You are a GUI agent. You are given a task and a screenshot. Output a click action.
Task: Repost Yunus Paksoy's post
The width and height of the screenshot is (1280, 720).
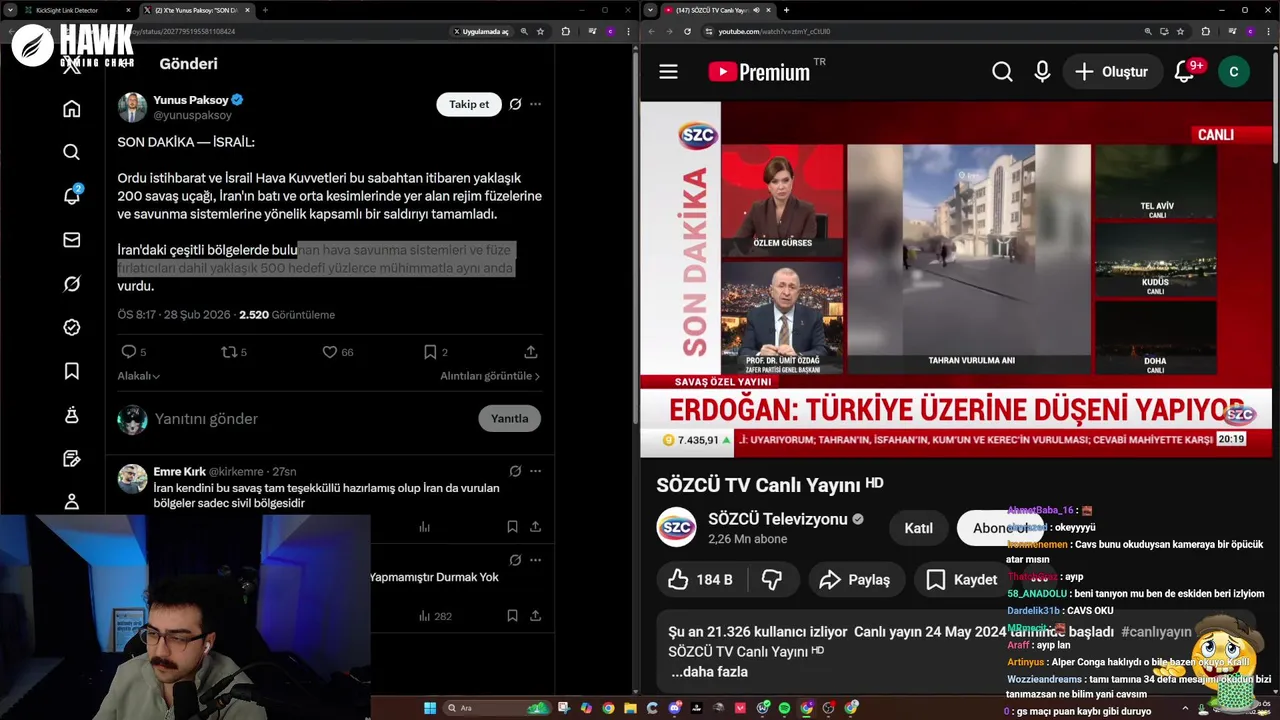point(229,352)
